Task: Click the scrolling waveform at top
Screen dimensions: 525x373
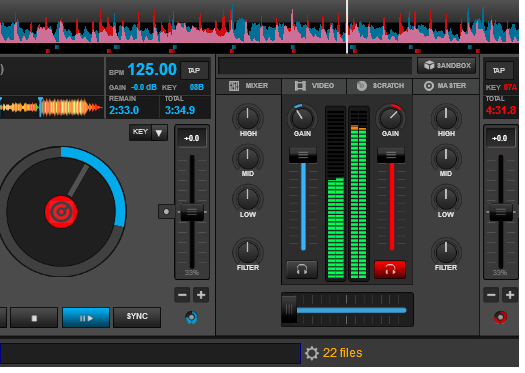Action: coord(259,27)
